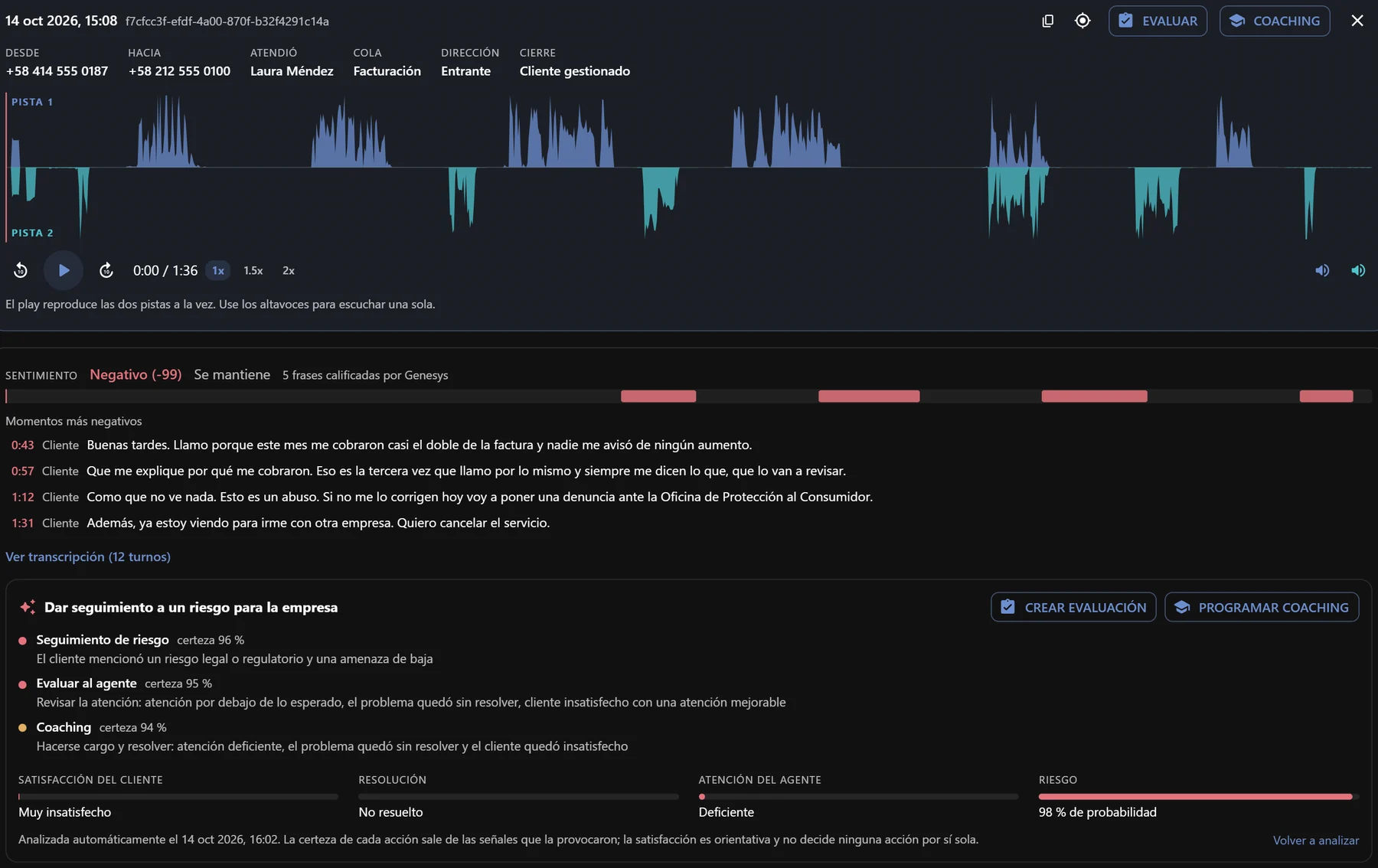Copy the call ID with the copy icon
Image resolution: width=1378 pixels, height=868 pixels.
click(1048, 21)
